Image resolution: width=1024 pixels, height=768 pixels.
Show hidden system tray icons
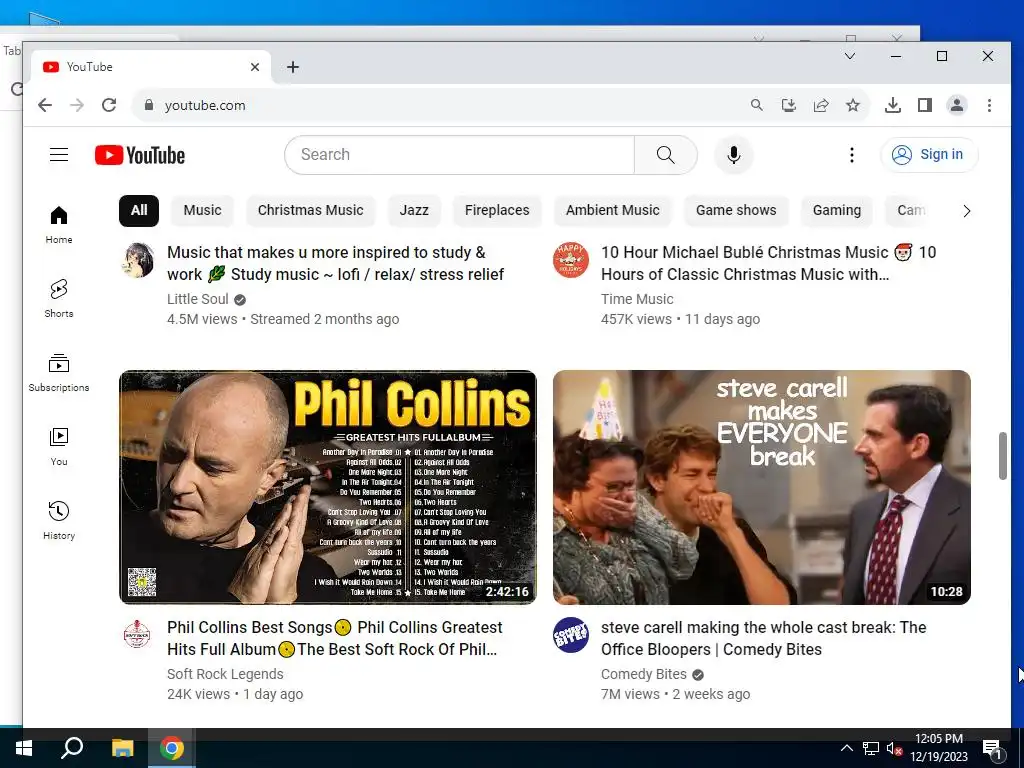[846, 748]
